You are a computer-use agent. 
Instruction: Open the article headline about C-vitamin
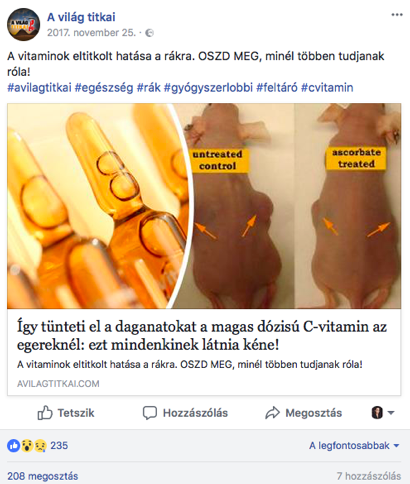202,336
